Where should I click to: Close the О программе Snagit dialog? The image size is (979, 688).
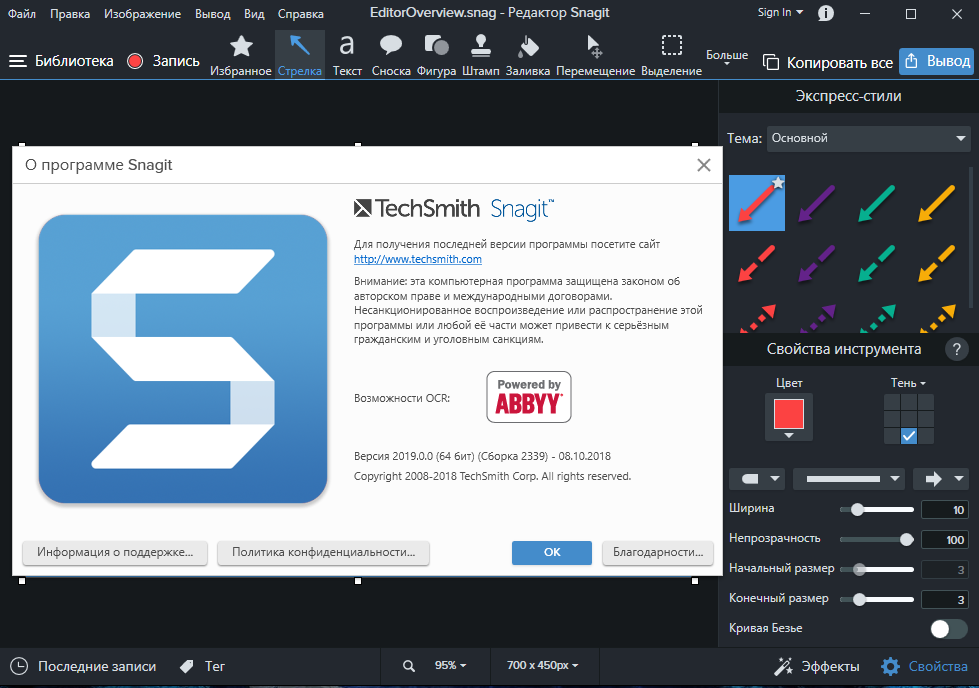[704, 165]
